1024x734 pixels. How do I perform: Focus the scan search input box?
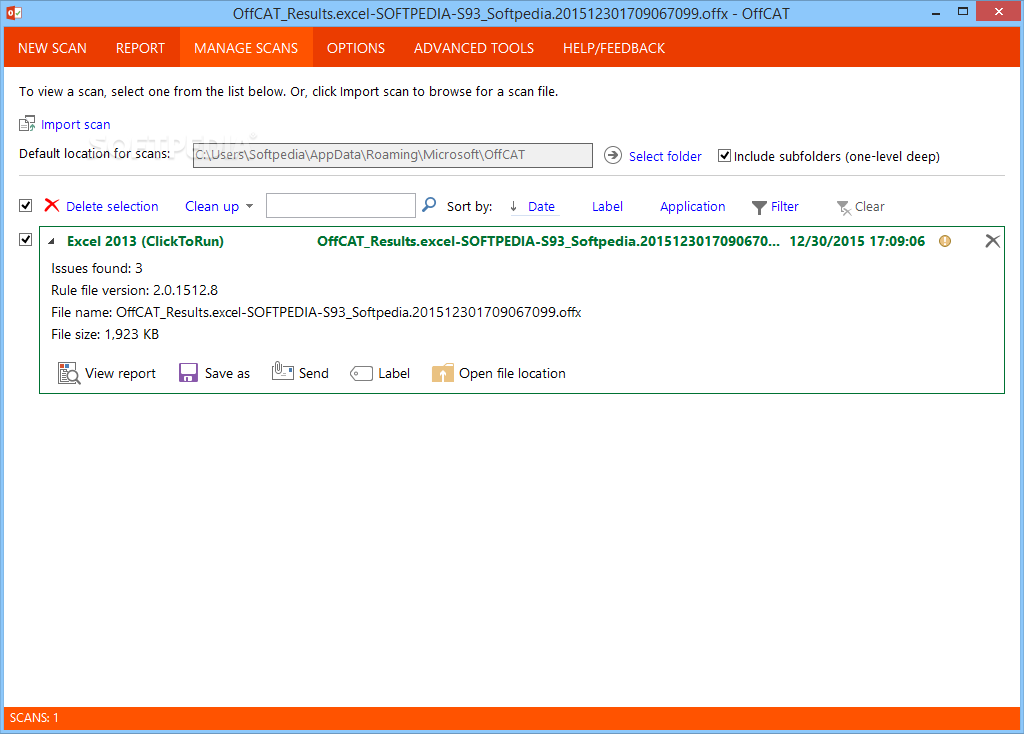(x=341, y=206)
